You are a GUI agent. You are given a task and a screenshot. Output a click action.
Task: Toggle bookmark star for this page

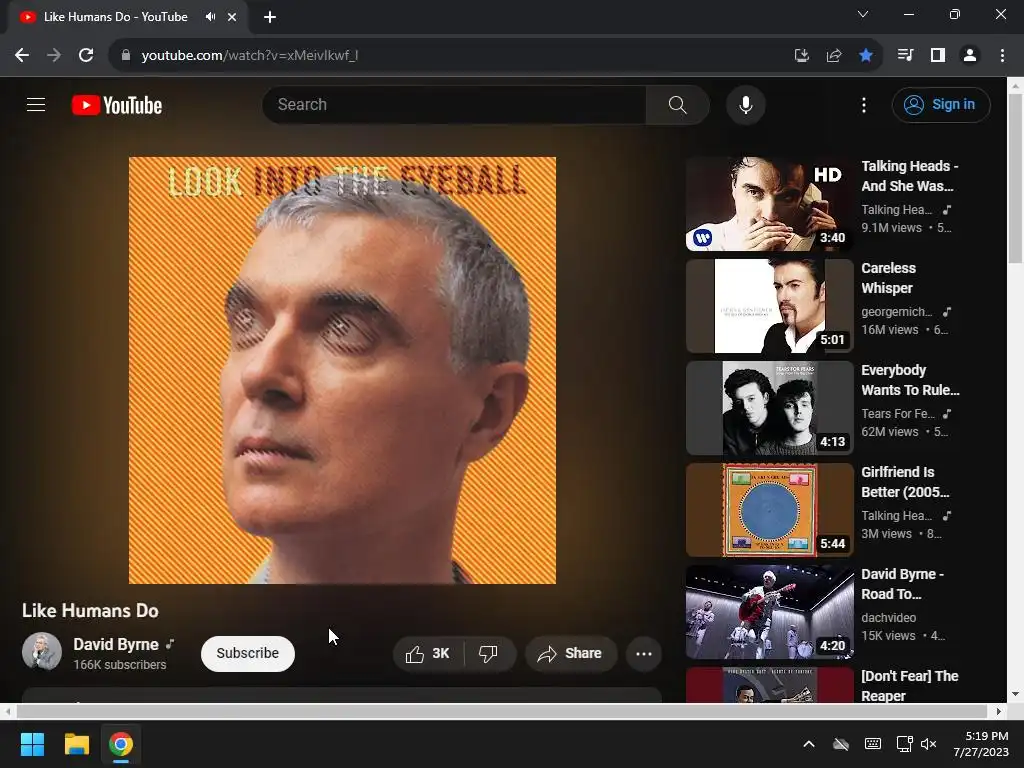(866, 56)
